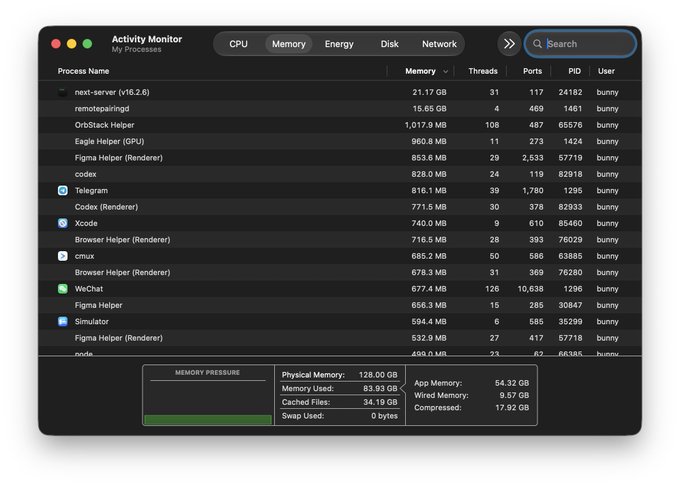Click PID 24182 cell

click(x=570, y=92)
